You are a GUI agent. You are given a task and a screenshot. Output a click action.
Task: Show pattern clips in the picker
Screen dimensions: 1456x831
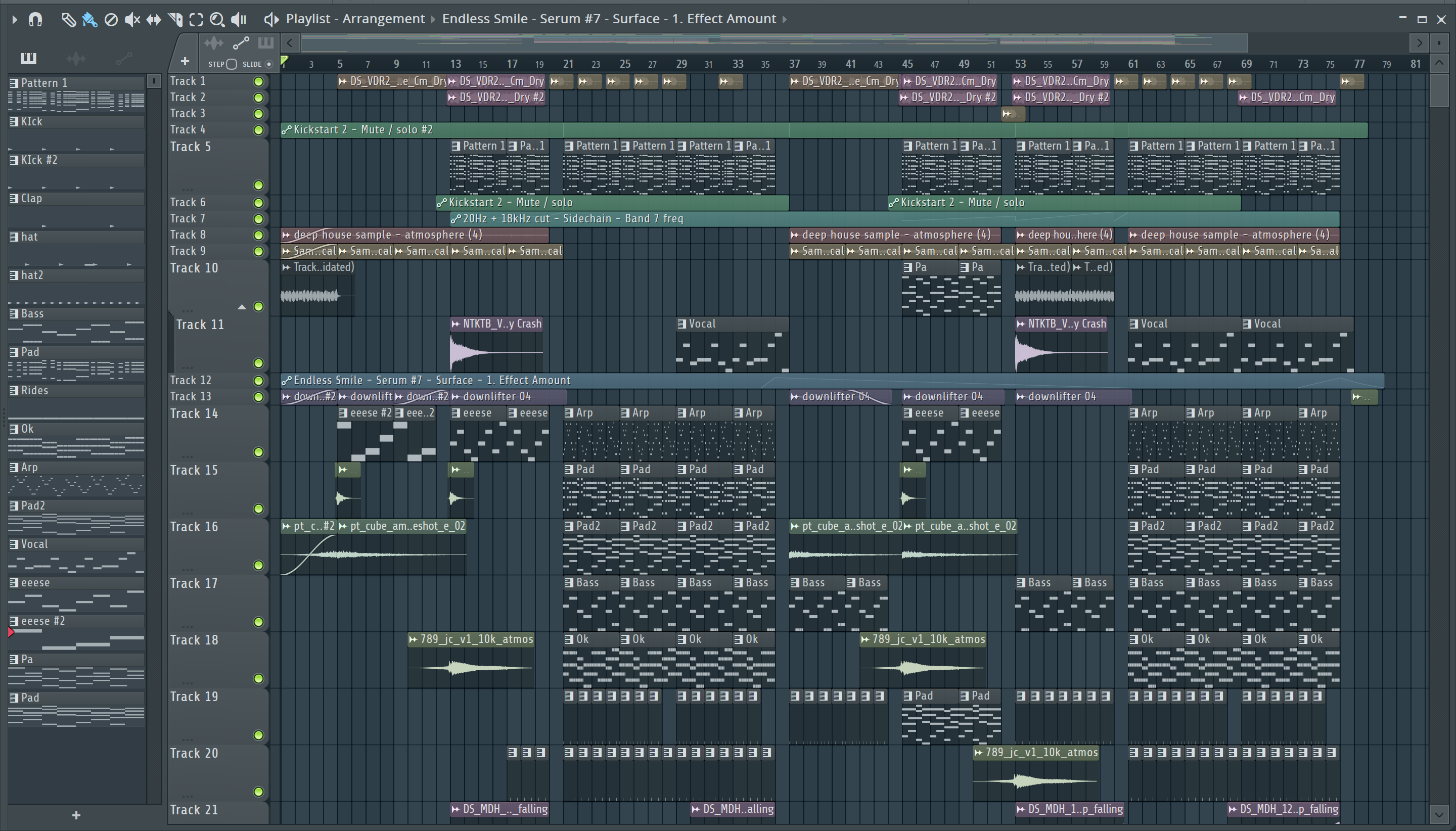(28, 58)
